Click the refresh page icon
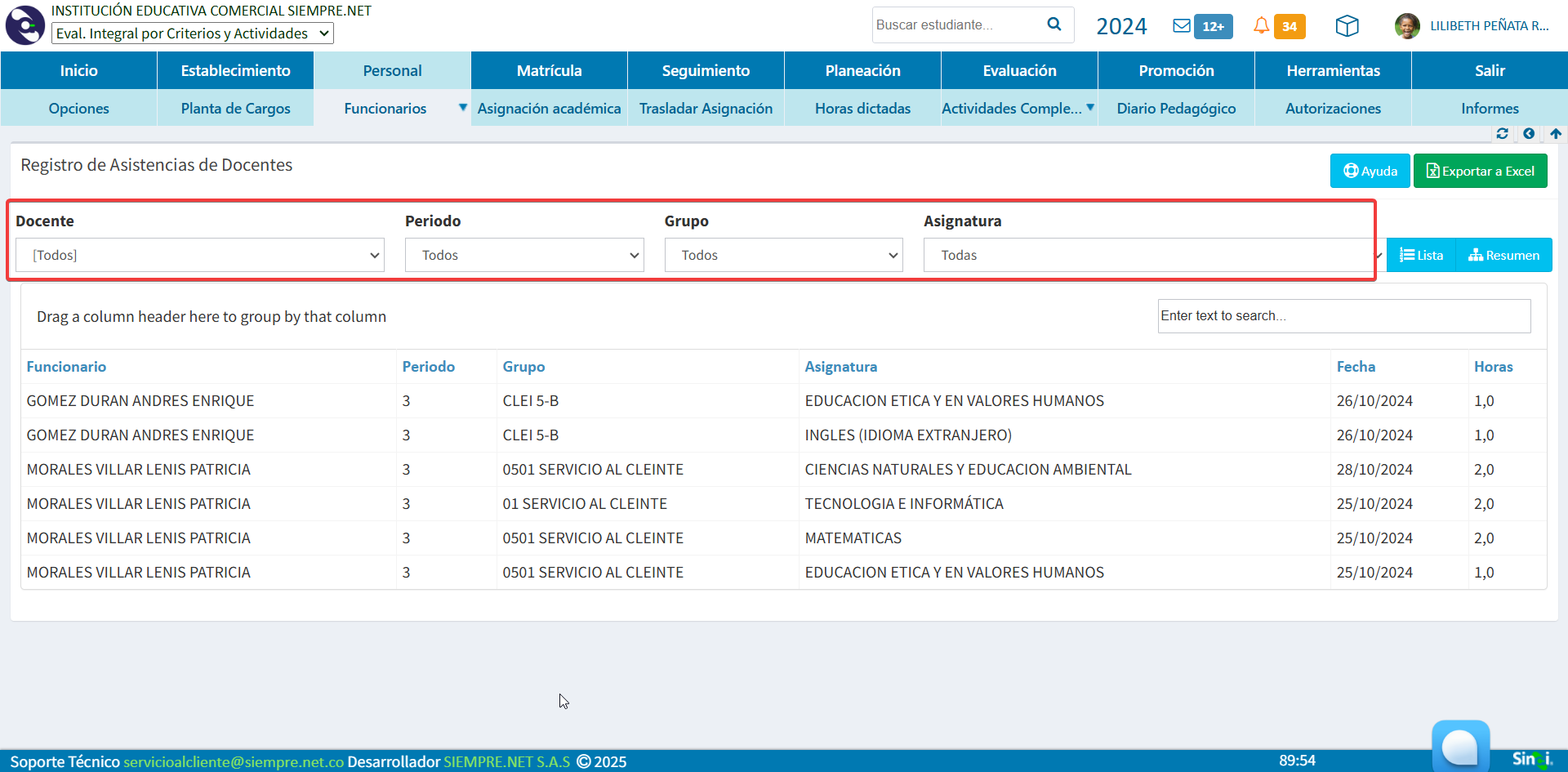Viewport: 1568px width, 772px height. tap(1502, 133)
